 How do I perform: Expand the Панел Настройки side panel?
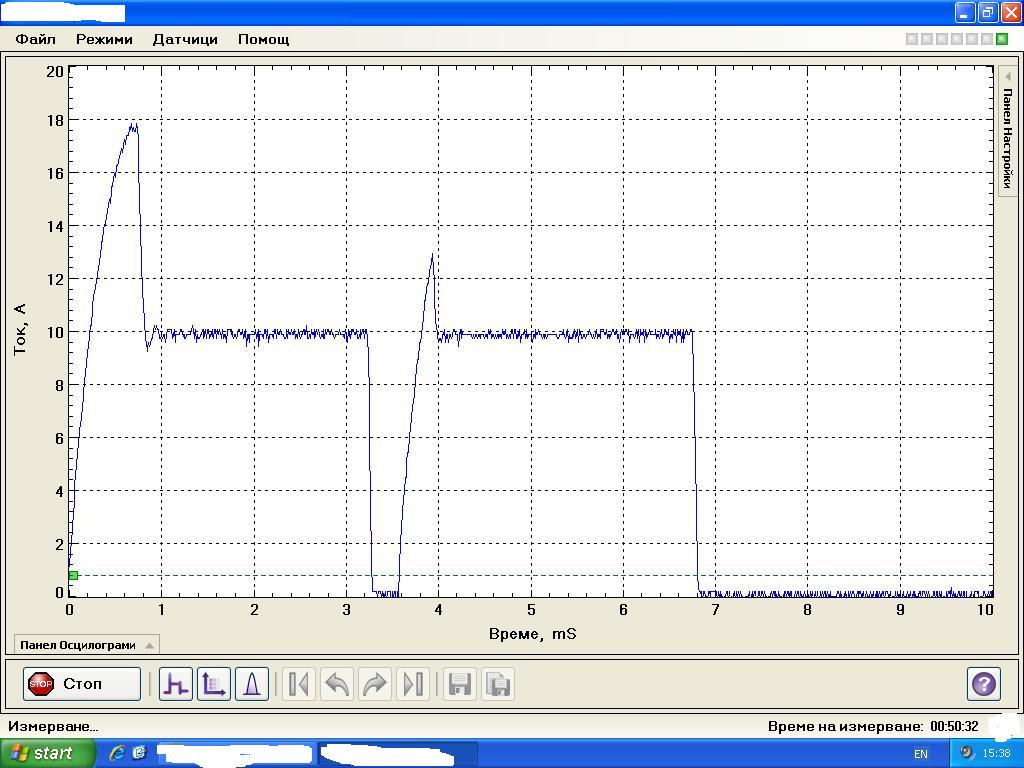pos(1008,131)
